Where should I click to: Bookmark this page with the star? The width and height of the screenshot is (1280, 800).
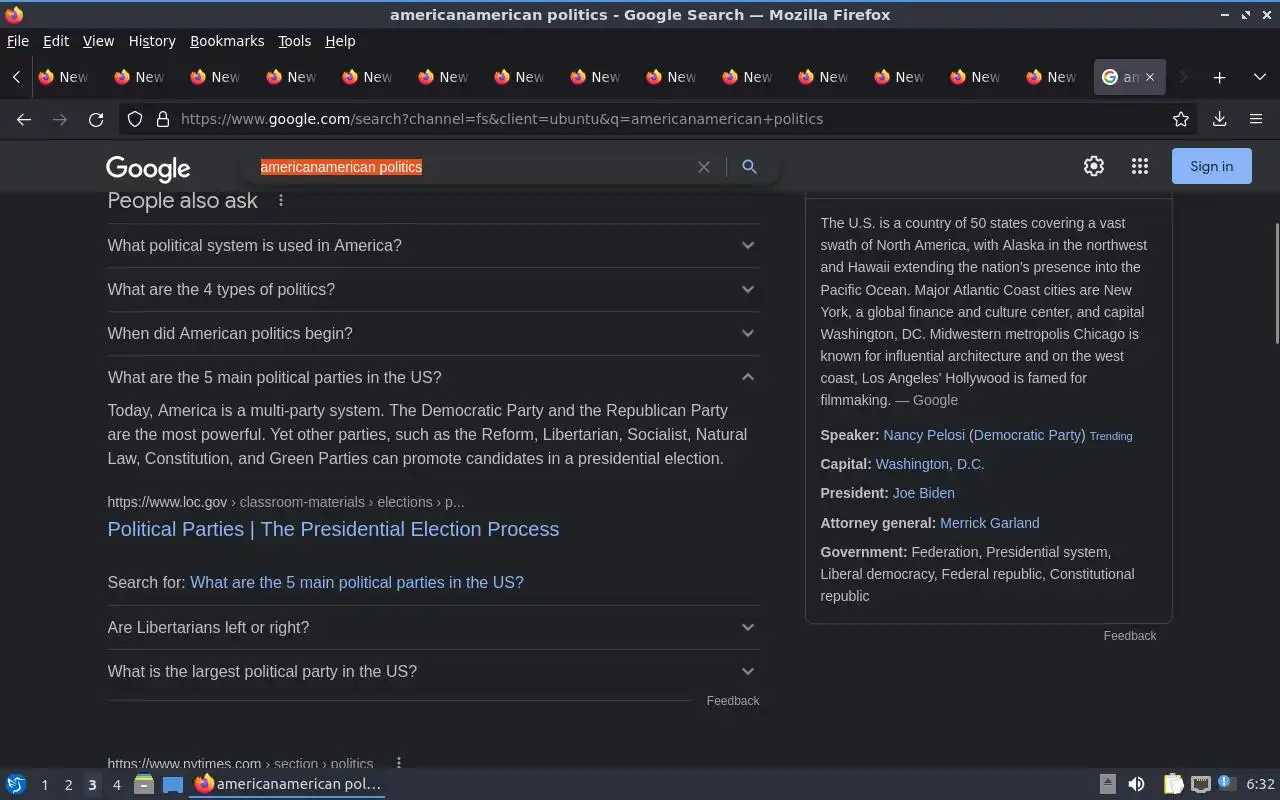[1181, 119]
